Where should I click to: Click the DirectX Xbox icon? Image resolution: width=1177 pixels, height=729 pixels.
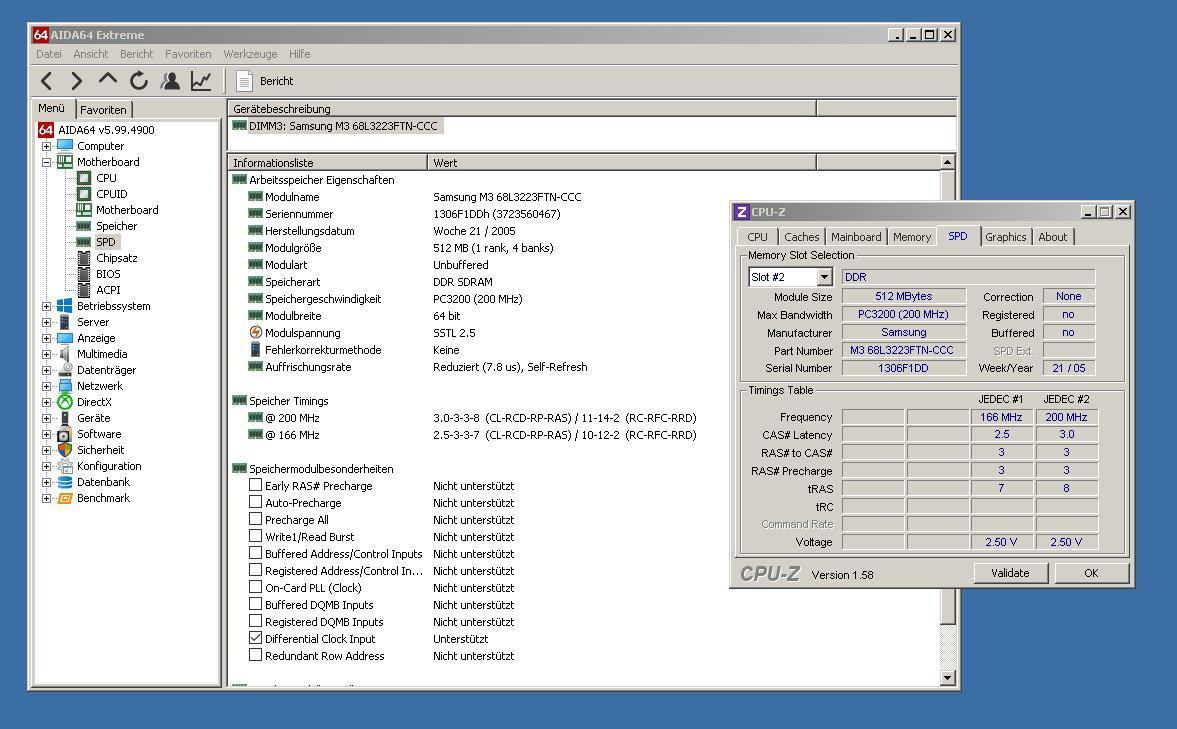[65, 402]
